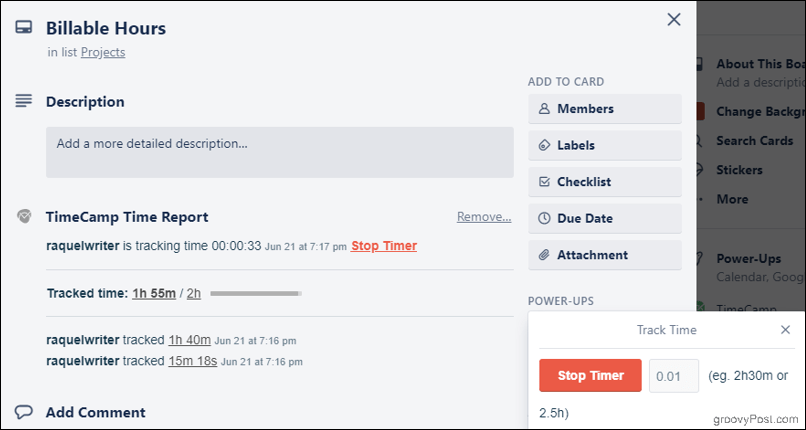Close the Billable Hours card dialog
806x430 pixels.
click(673, 20)
